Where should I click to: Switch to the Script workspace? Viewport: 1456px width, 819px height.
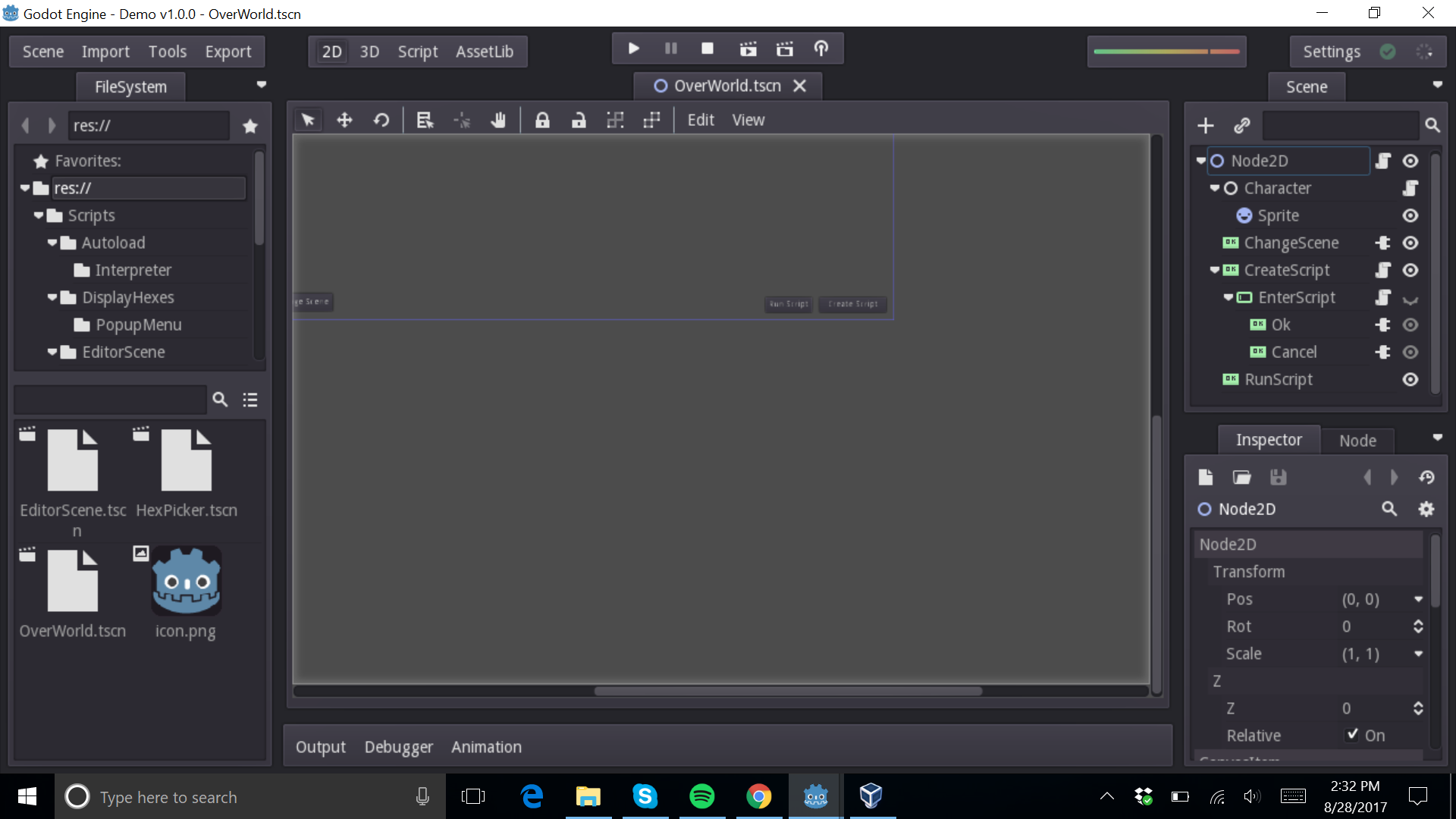[417, 52]
